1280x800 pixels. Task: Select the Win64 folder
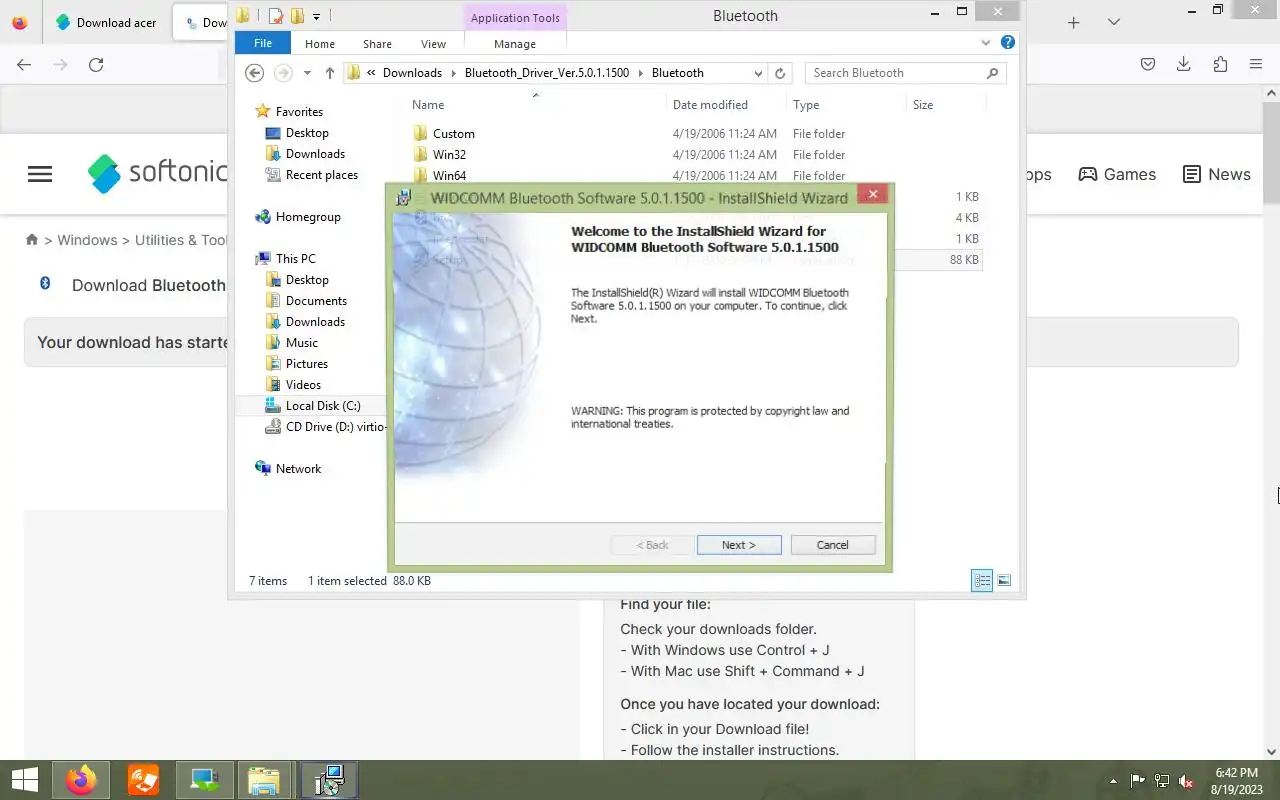tap(449, 176)
